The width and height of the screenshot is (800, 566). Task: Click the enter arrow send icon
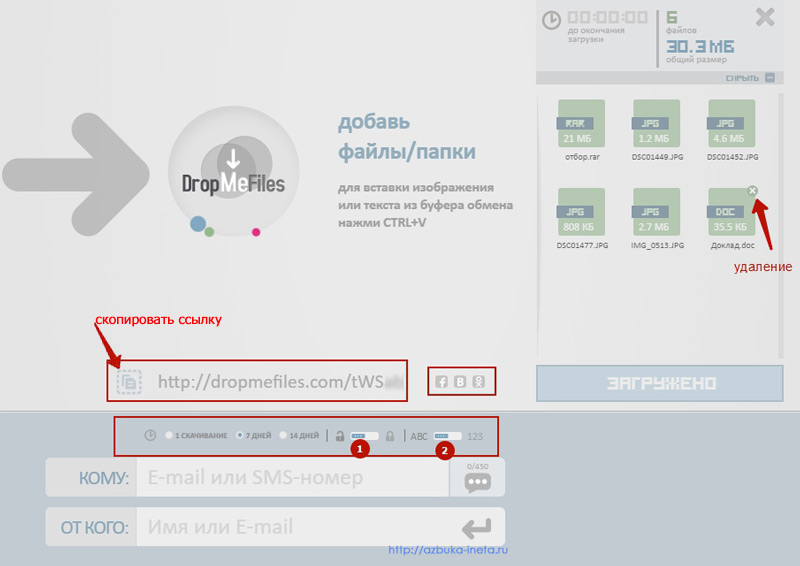pos(476,527)
